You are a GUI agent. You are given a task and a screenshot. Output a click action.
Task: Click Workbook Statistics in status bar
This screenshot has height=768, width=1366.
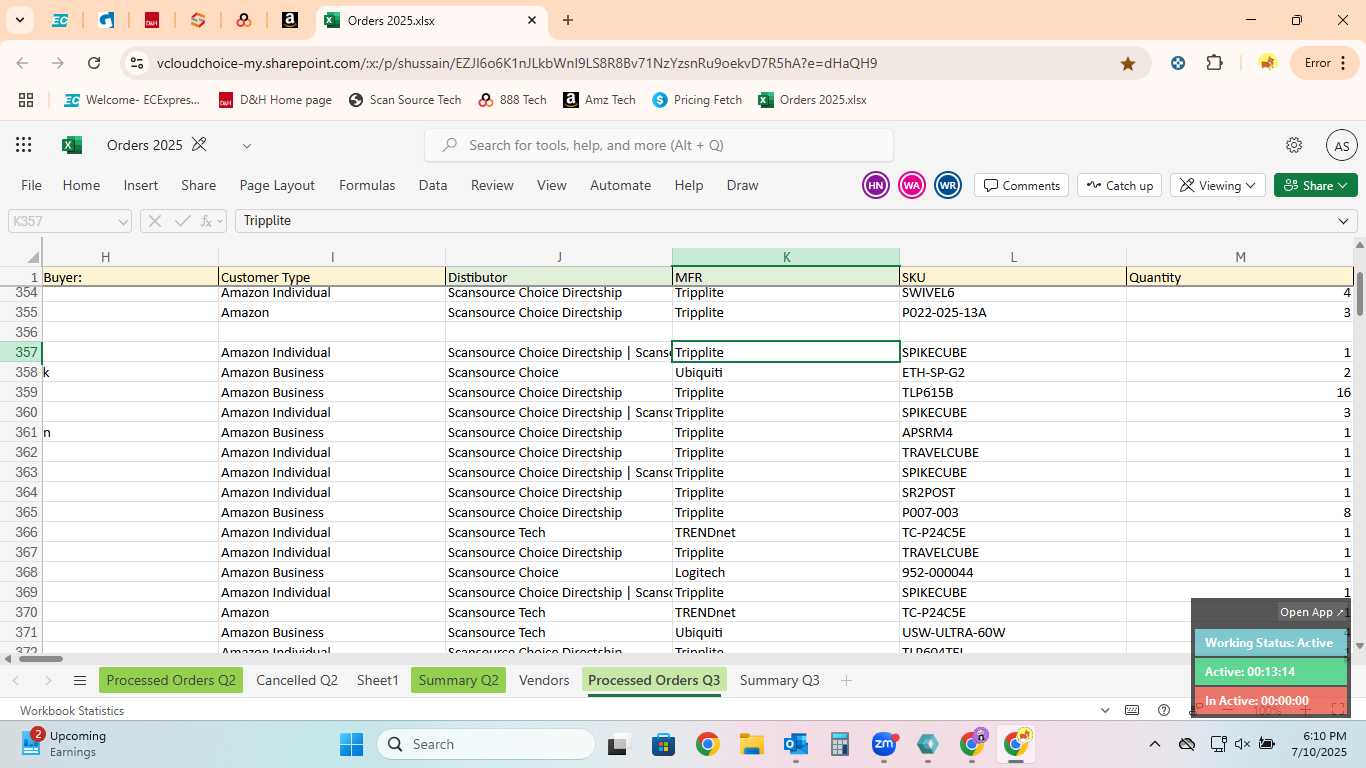point(72,710)
